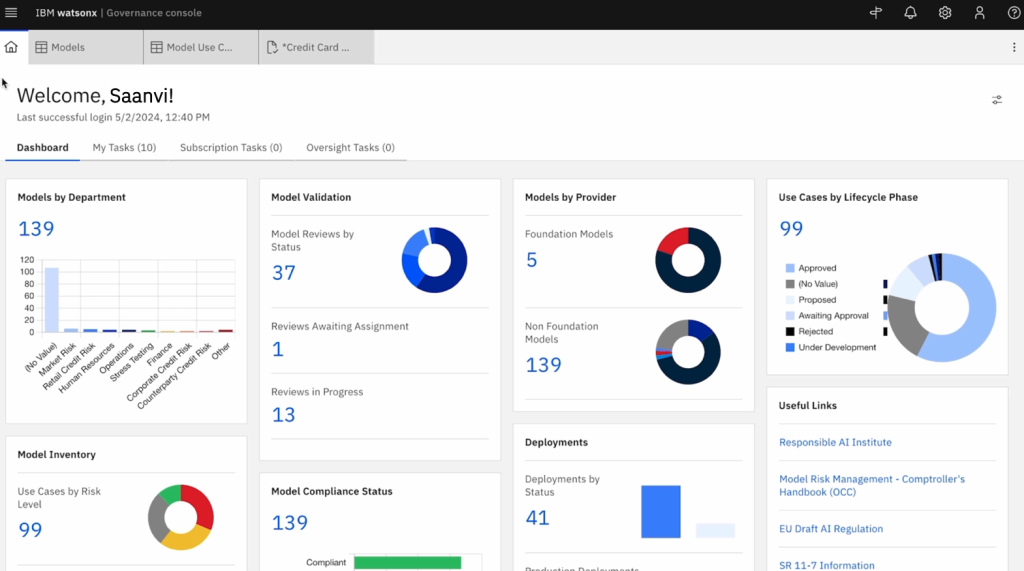Click the Proposed legend color swatch
Image resolution: width=1024 pixels, height=571 pixels.
click(790, 300)
